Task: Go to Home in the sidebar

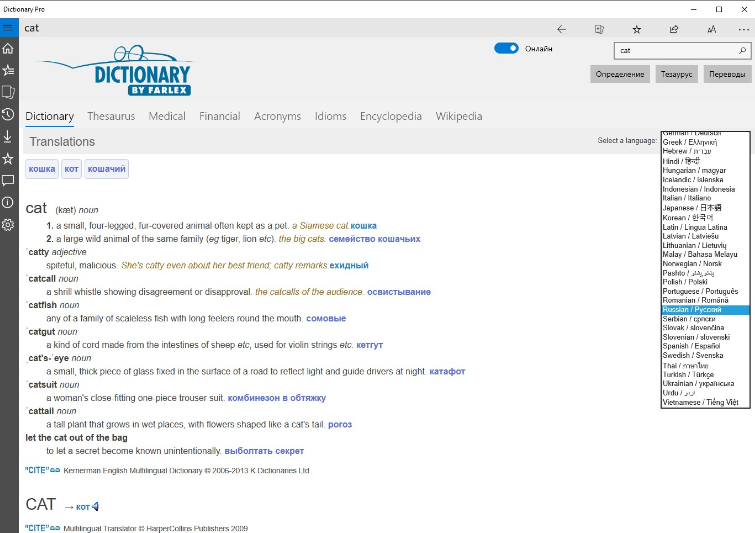Action: click(x=8, y=49)
